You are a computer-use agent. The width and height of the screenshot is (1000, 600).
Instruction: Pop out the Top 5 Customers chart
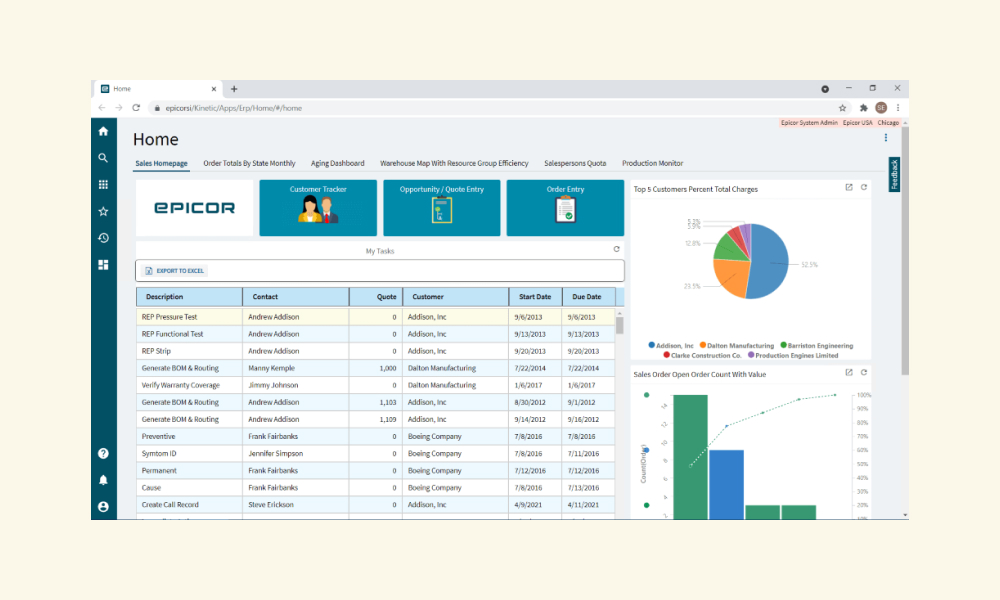click(849, 187)
